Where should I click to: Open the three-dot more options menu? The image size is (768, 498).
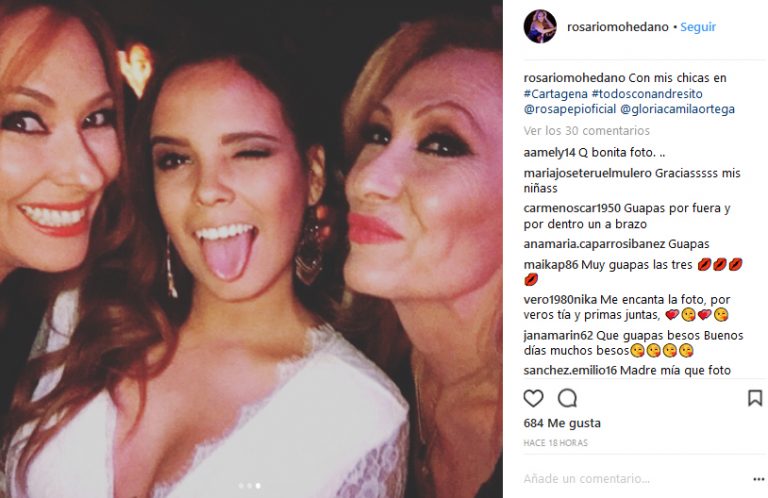(x=759, y=479)
